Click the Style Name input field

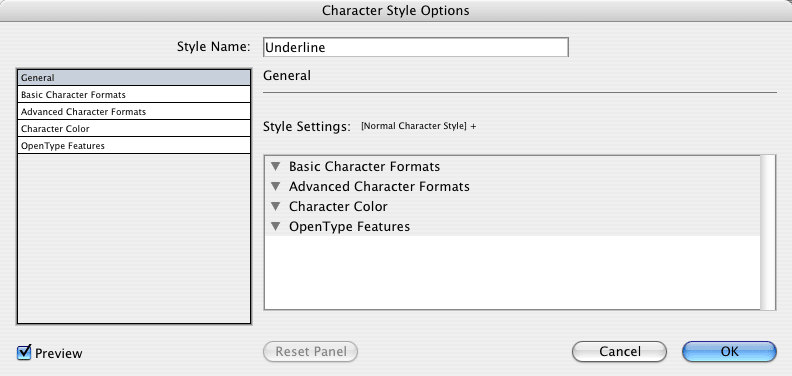tap(416, 47)
